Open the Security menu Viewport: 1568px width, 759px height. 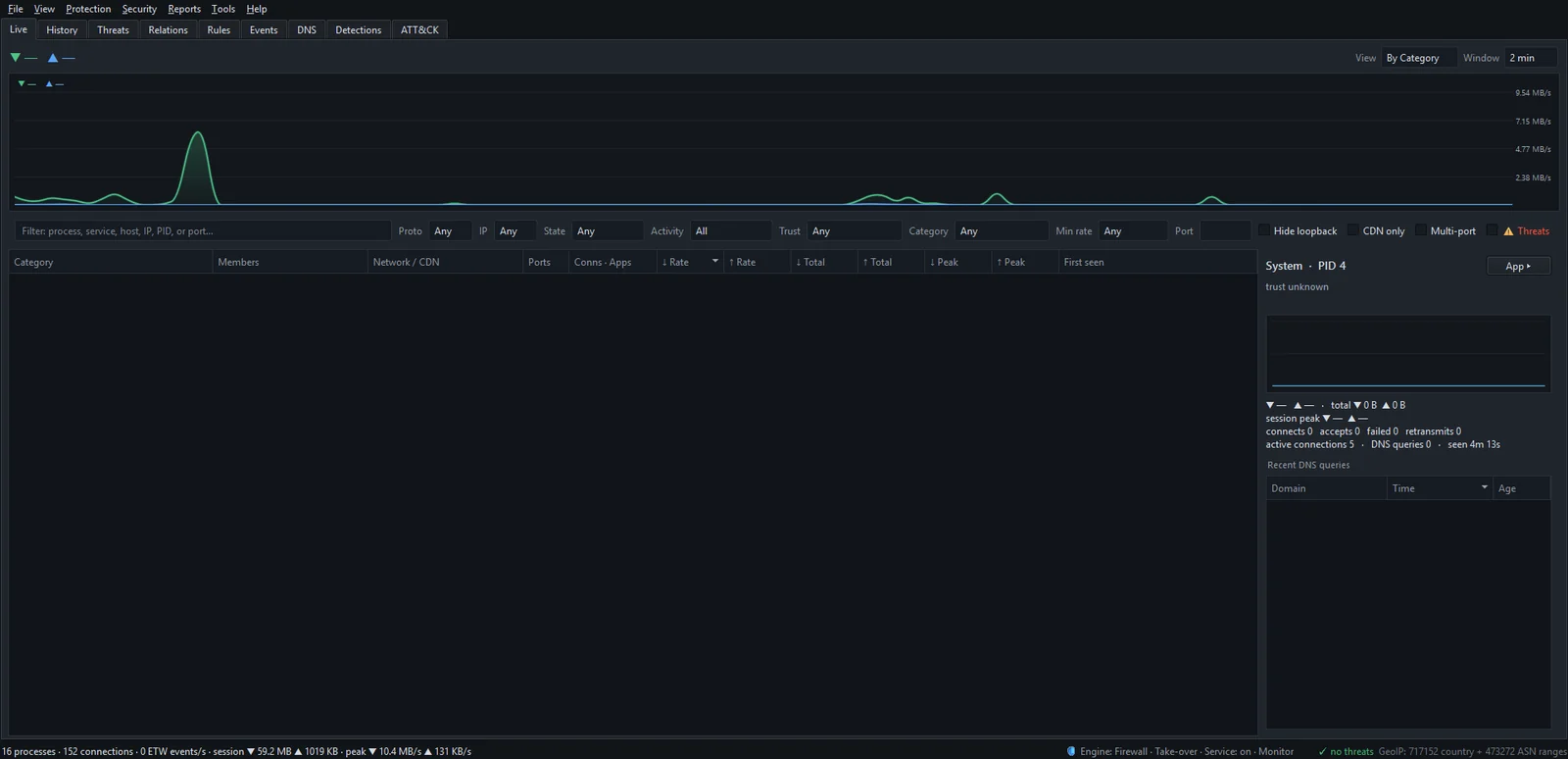tap(139, 9)
